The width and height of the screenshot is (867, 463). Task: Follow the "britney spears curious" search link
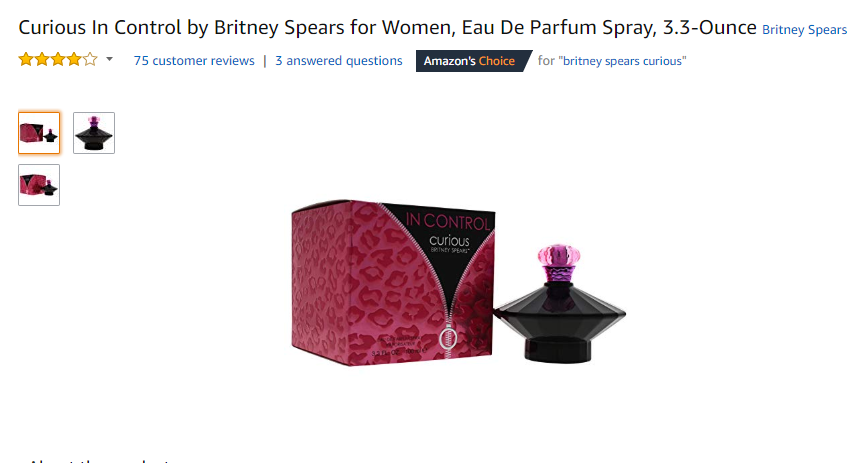(623, 61)
